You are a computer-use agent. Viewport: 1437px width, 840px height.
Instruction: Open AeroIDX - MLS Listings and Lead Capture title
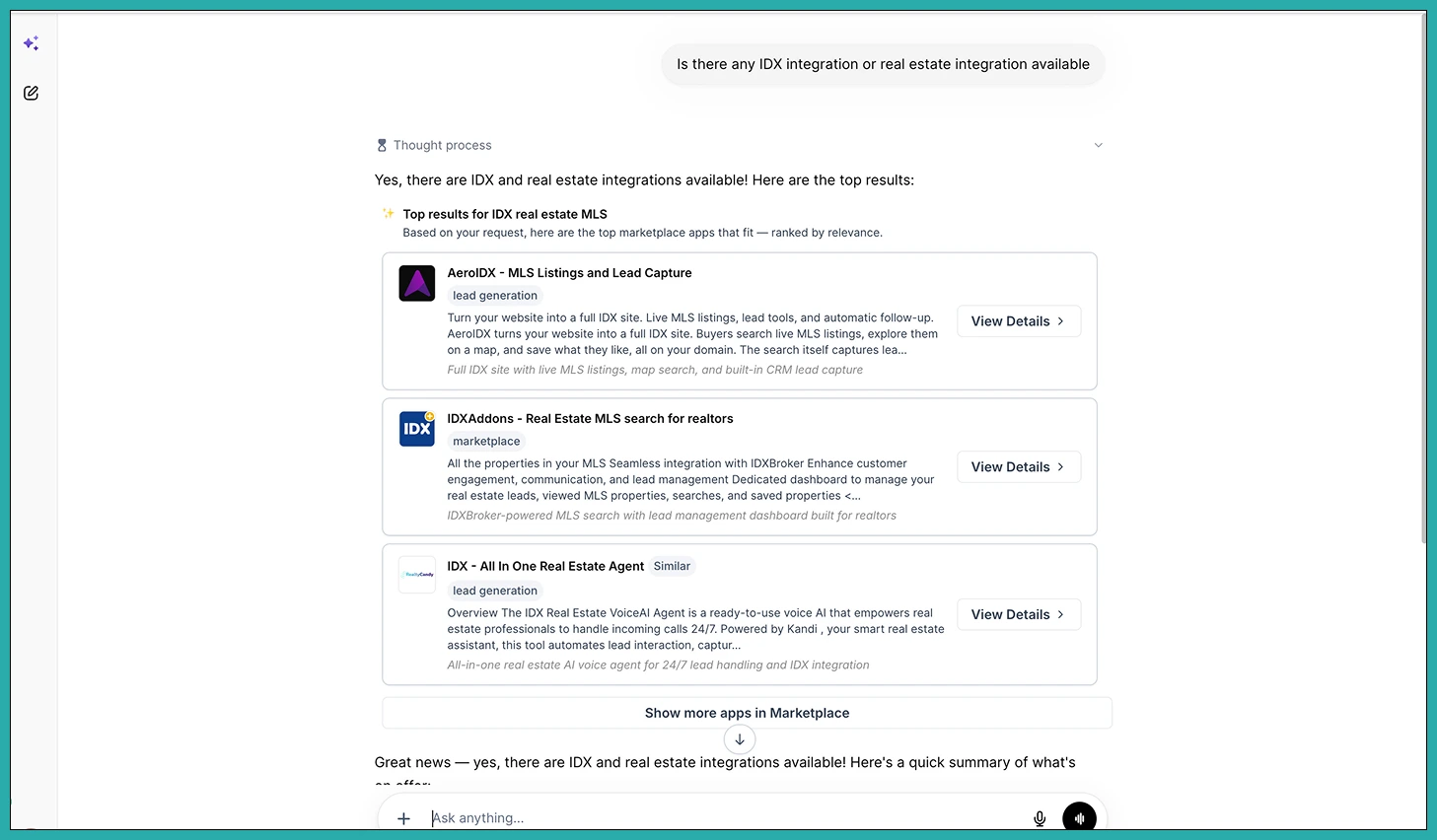coord(569,273)
